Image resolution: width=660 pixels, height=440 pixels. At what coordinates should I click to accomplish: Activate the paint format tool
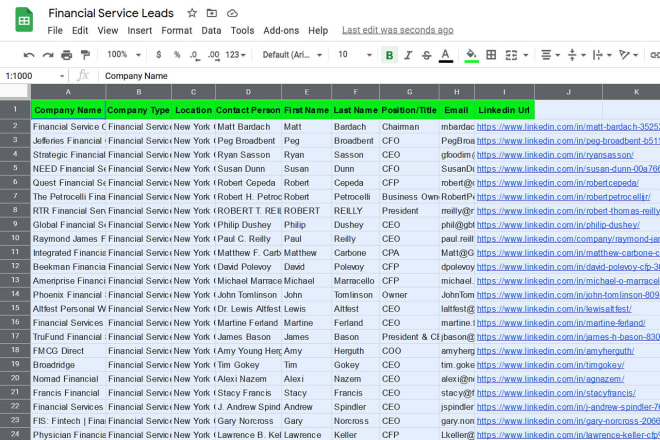tap(85, 55)
